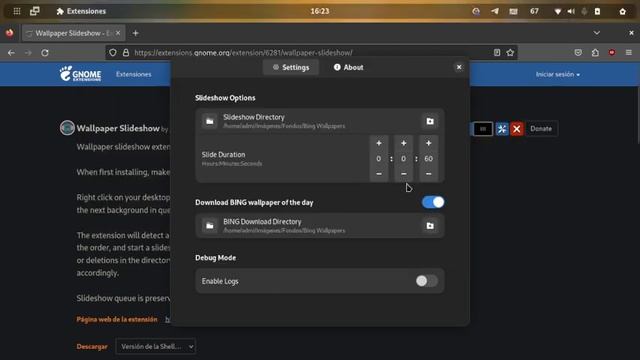Image resolution: width=640 pixels, height=360 pixels.
Task: Increase the hours value with plus
Action: pyautogui.click(x=379, y=143)
